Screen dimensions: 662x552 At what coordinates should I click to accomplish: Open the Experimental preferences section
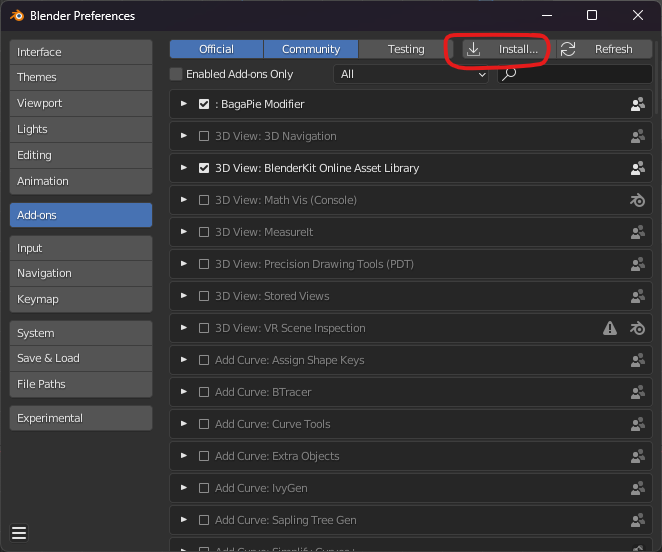pyautogui.click(x=81, y=418)
